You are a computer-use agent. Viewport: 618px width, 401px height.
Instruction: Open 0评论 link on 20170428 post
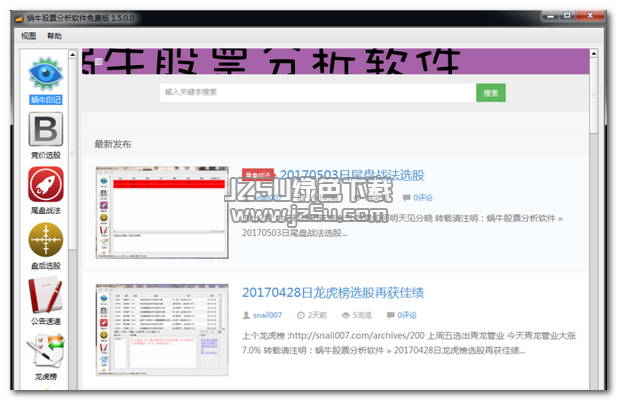[x=407, y=315]
